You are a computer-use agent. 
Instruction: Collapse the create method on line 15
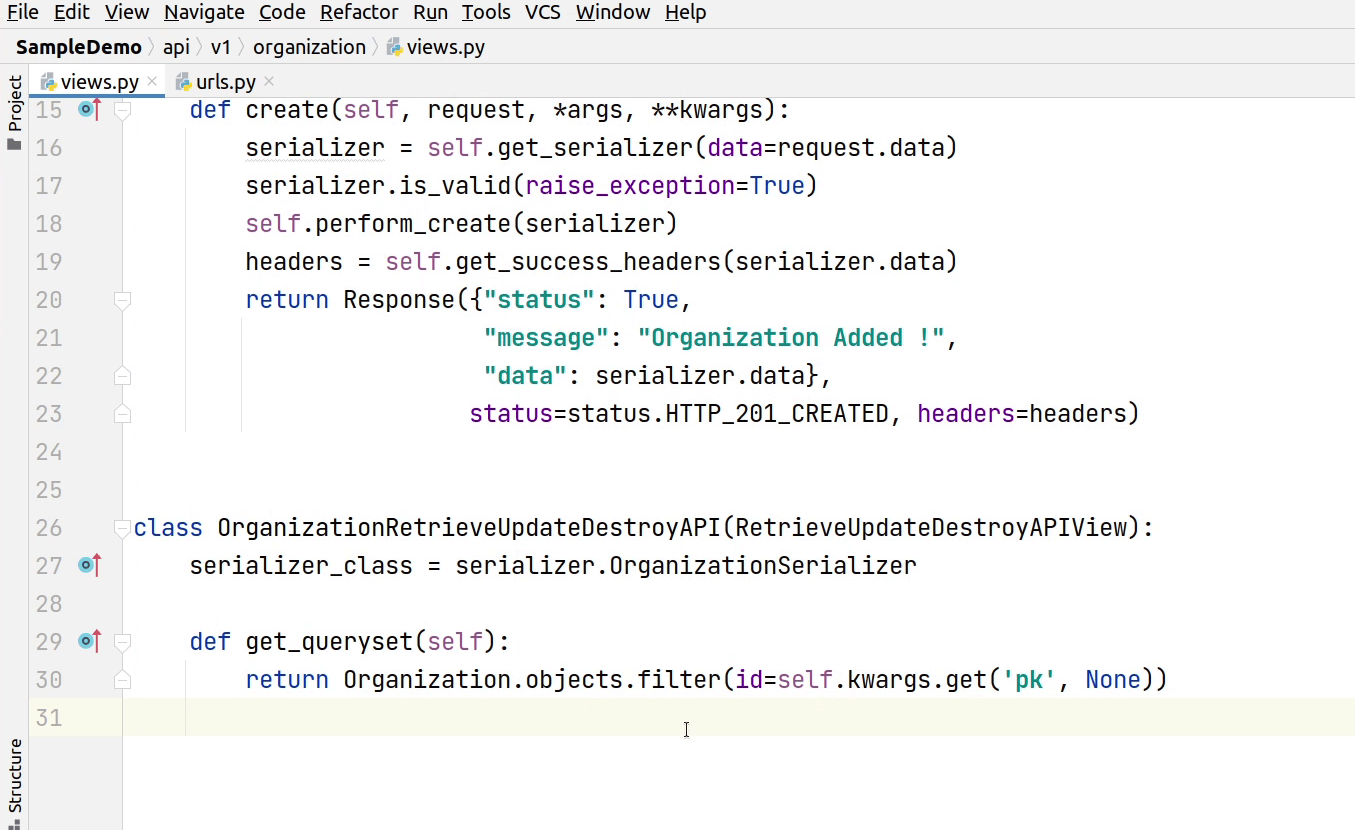tap(122, 110)
